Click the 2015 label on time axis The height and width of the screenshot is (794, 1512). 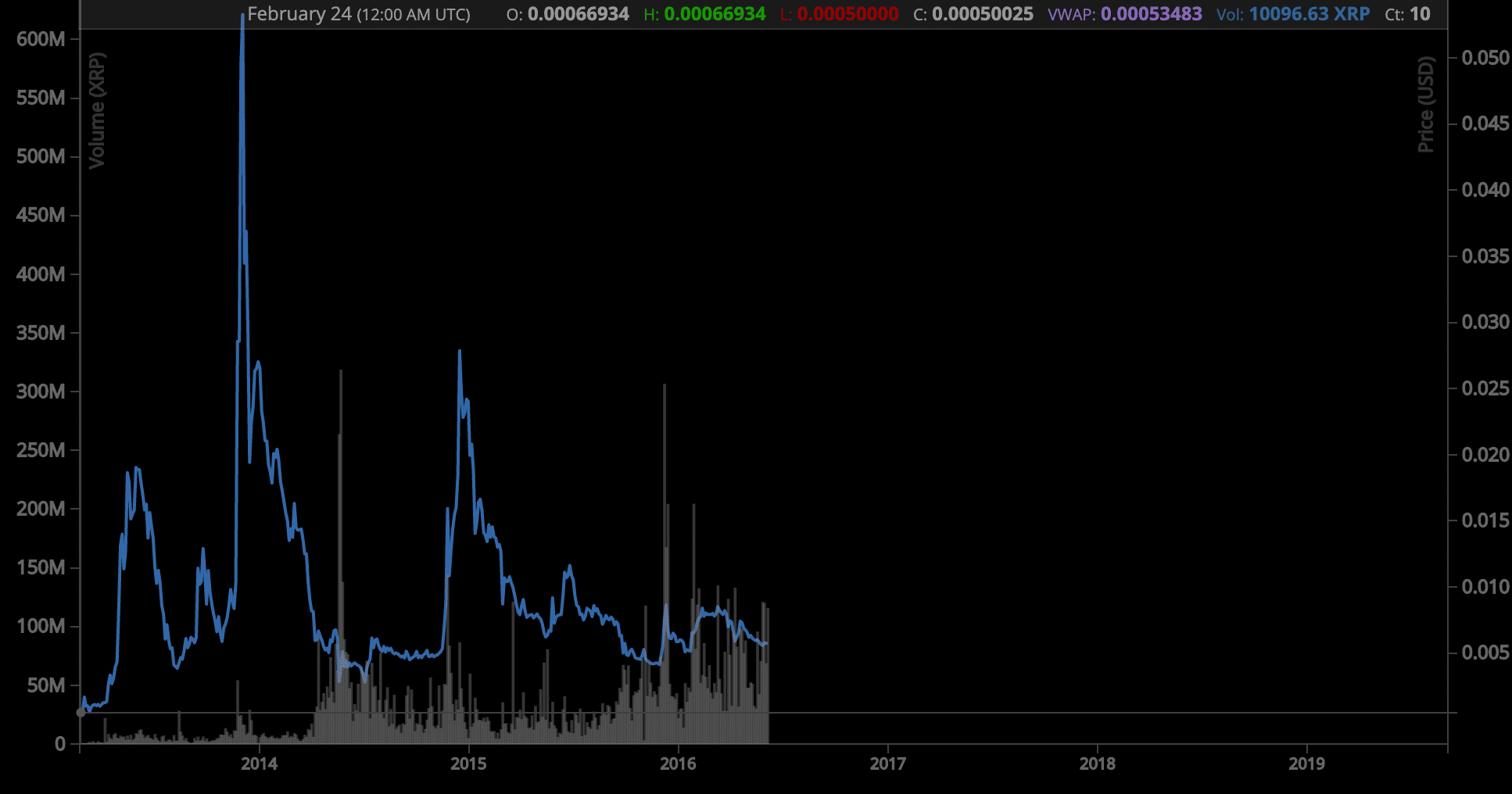[468, 764]
